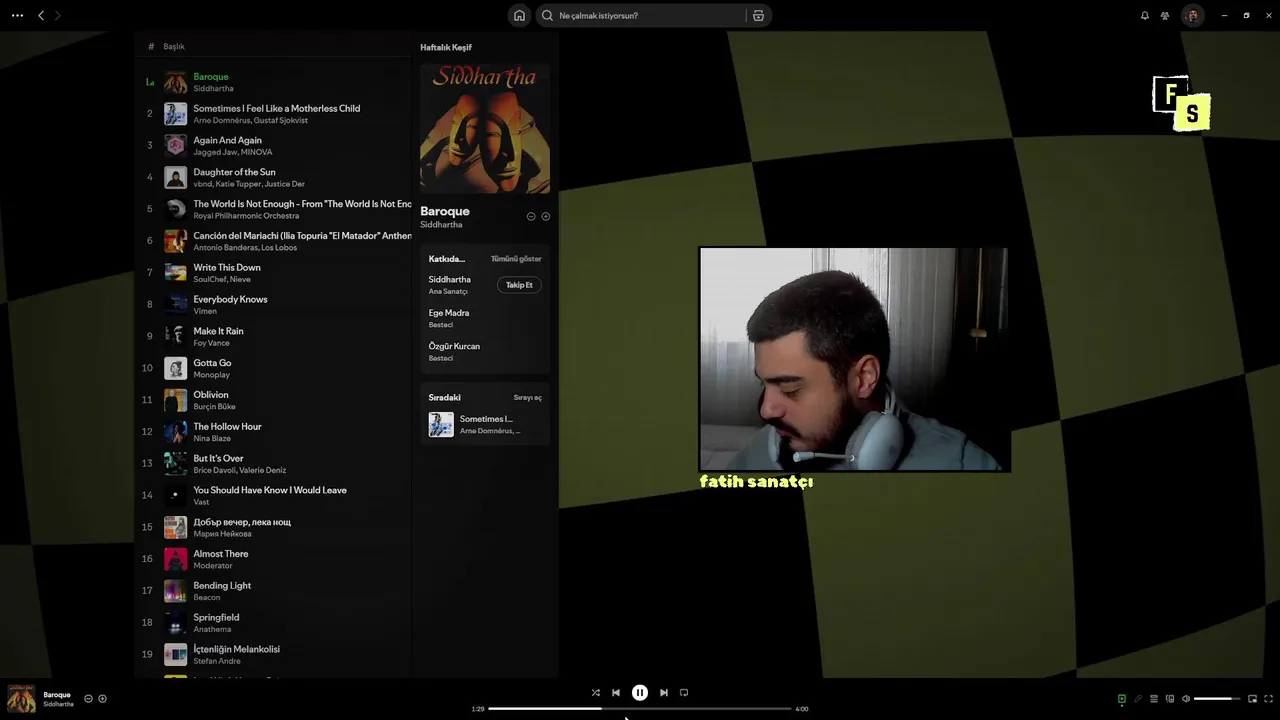Open the three-dots app menu

(17, 15)
